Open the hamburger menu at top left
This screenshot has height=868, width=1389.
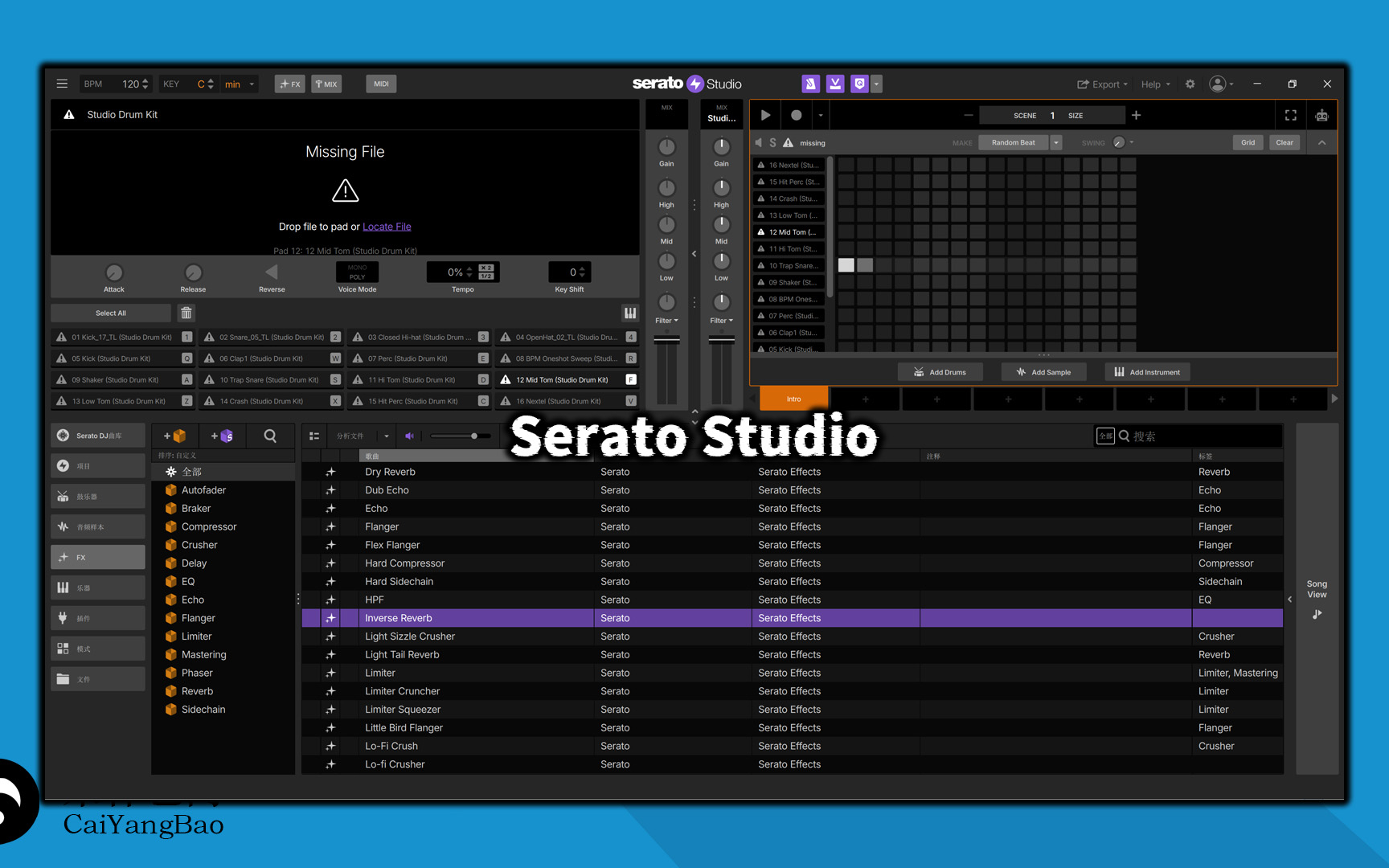(x=62, y=84)
